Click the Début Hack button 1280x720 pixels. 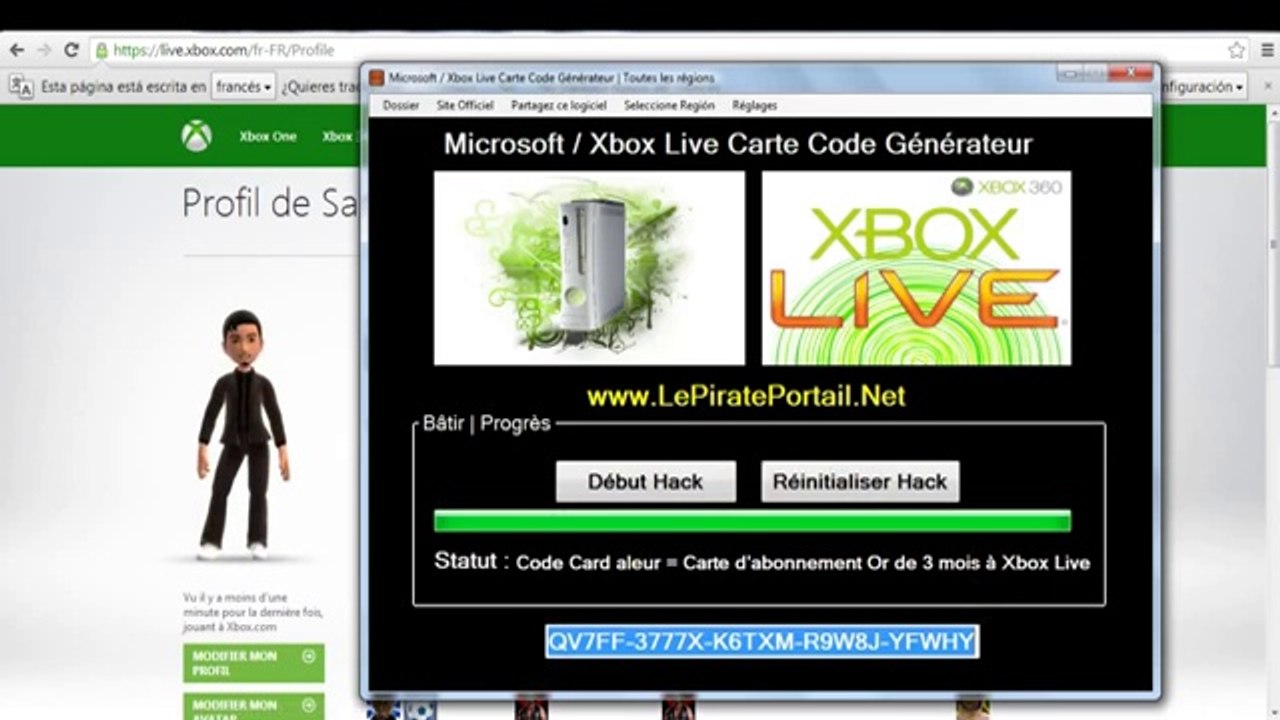pos(646,481)
